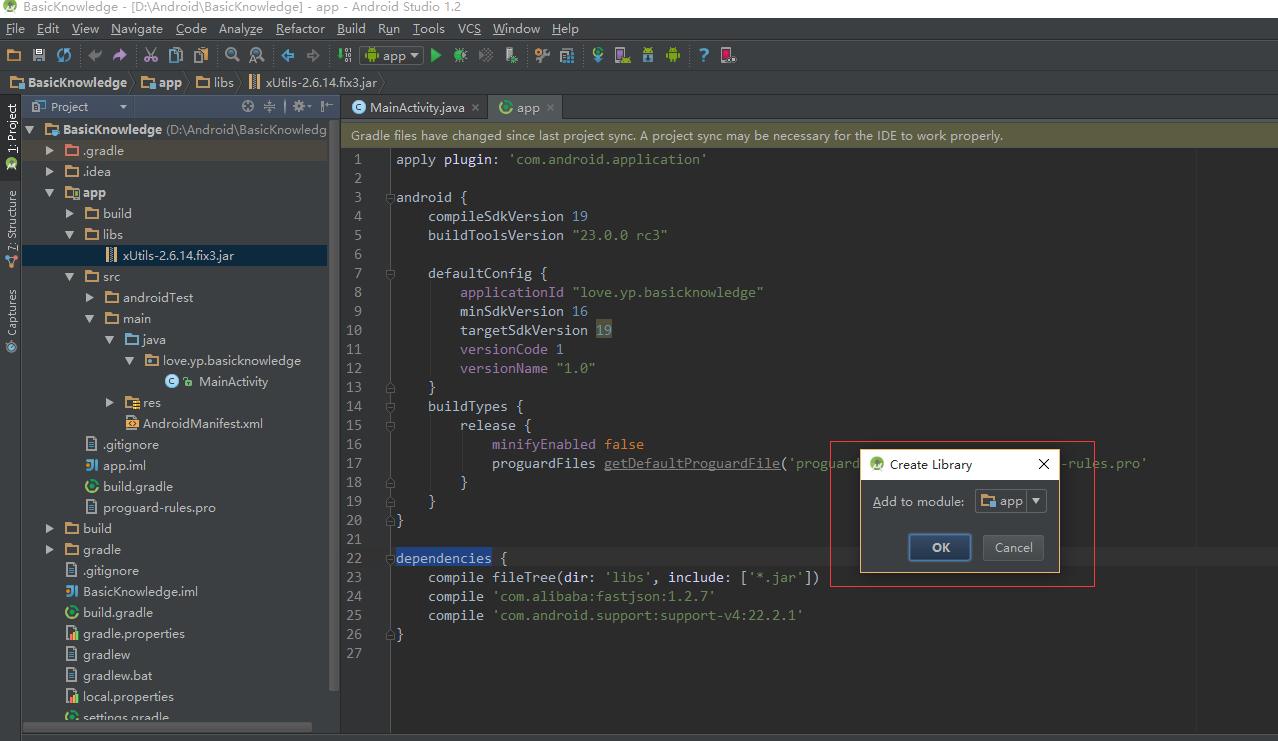Open the Android Device Monitor icon

click(x=673, y=55)
